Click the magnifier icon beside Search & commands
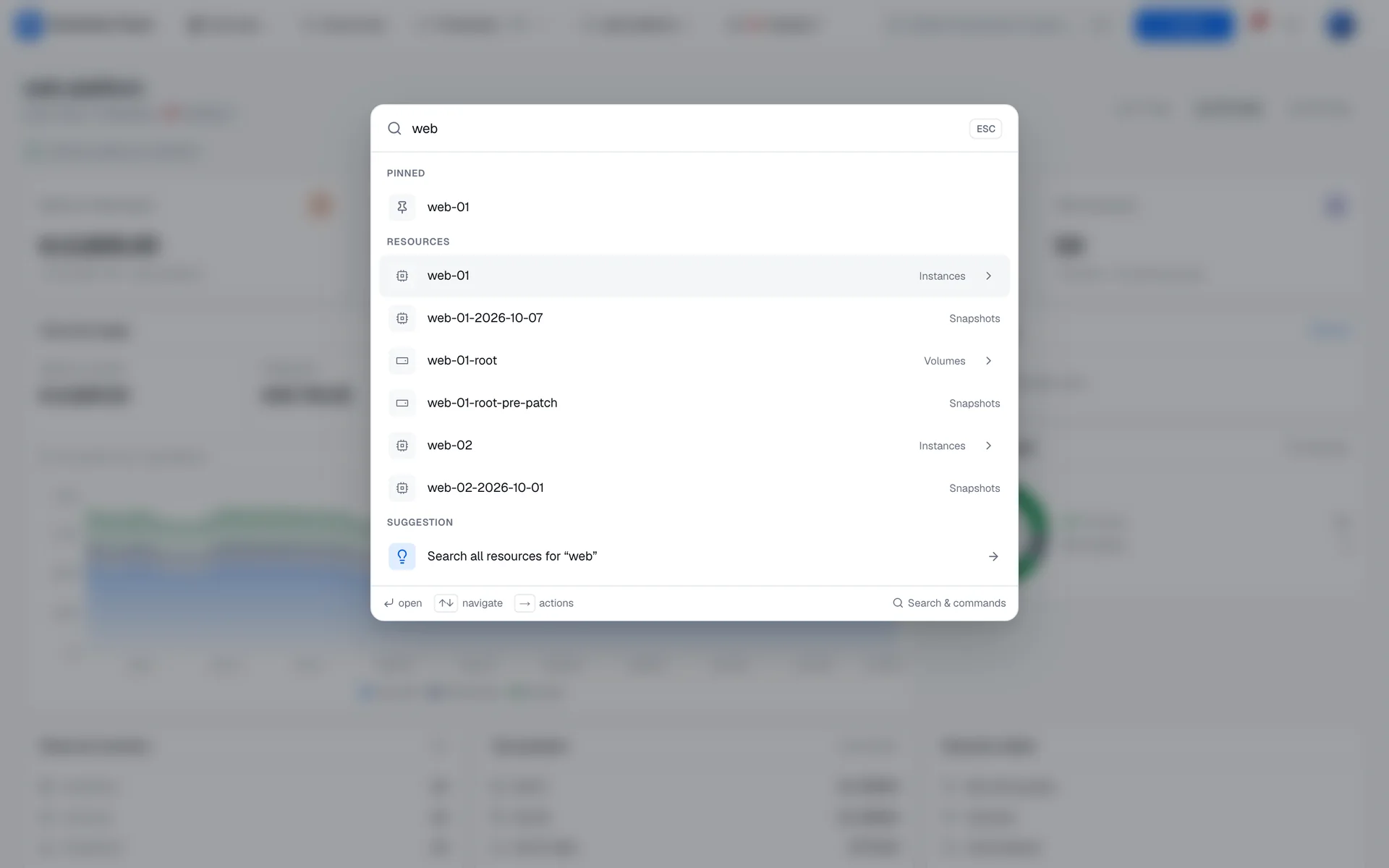The width and height of the screenshot is (1389, 868). (x=898, y=603)
